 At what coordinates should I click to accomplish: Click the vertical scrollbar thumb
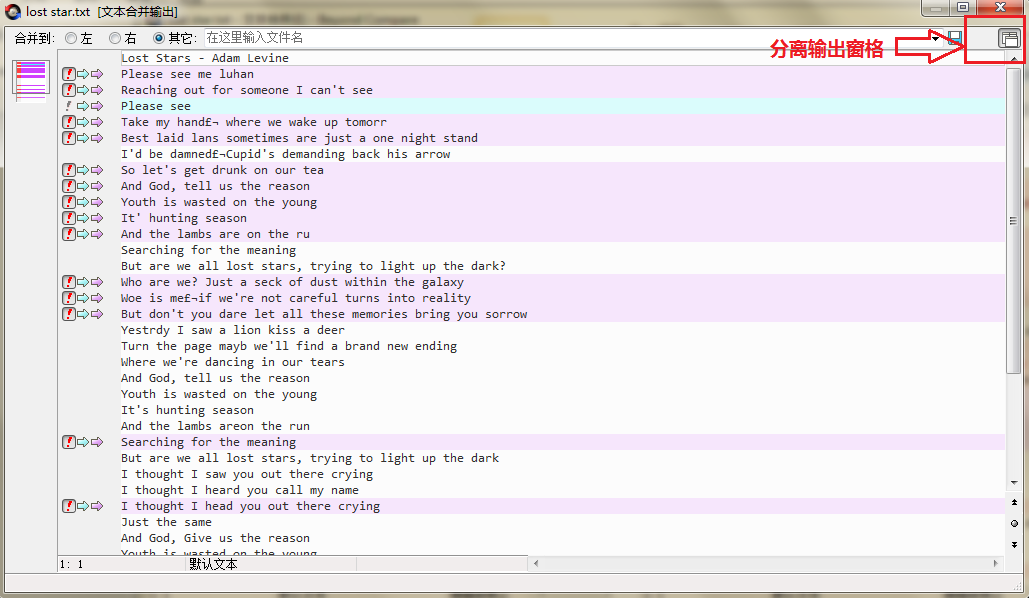point(1014,220)
